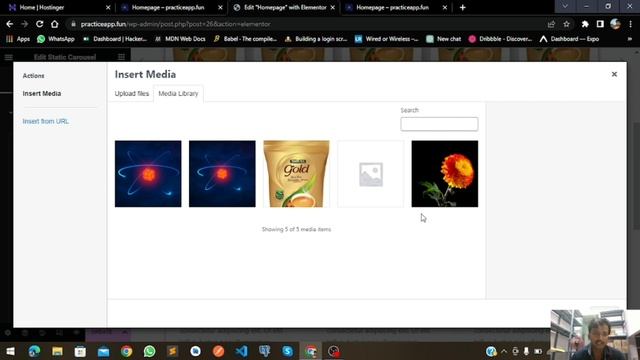Select the blank placeholder media thumbnail
This screenshot has height=360, width=640.
point(371,174)
